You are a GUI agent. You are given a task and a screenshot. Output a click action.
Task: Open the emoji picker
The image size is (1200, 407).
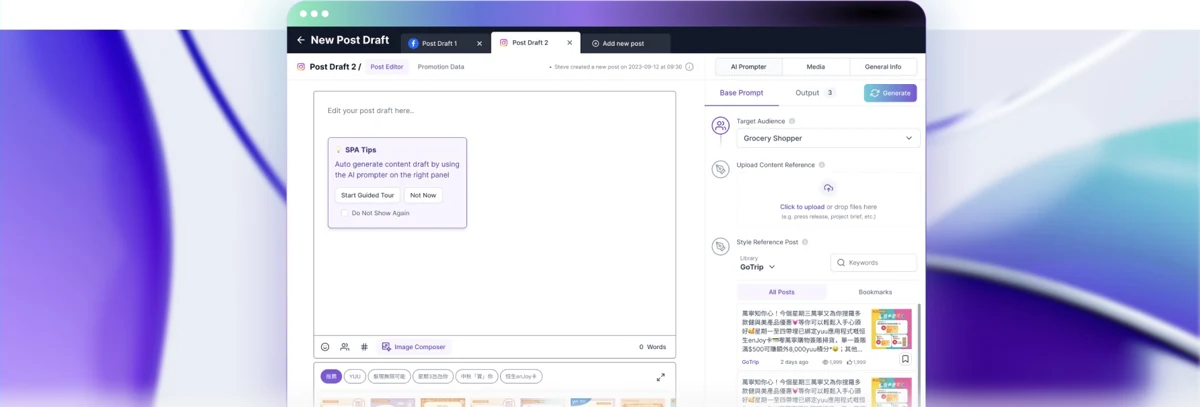point(325,347)
